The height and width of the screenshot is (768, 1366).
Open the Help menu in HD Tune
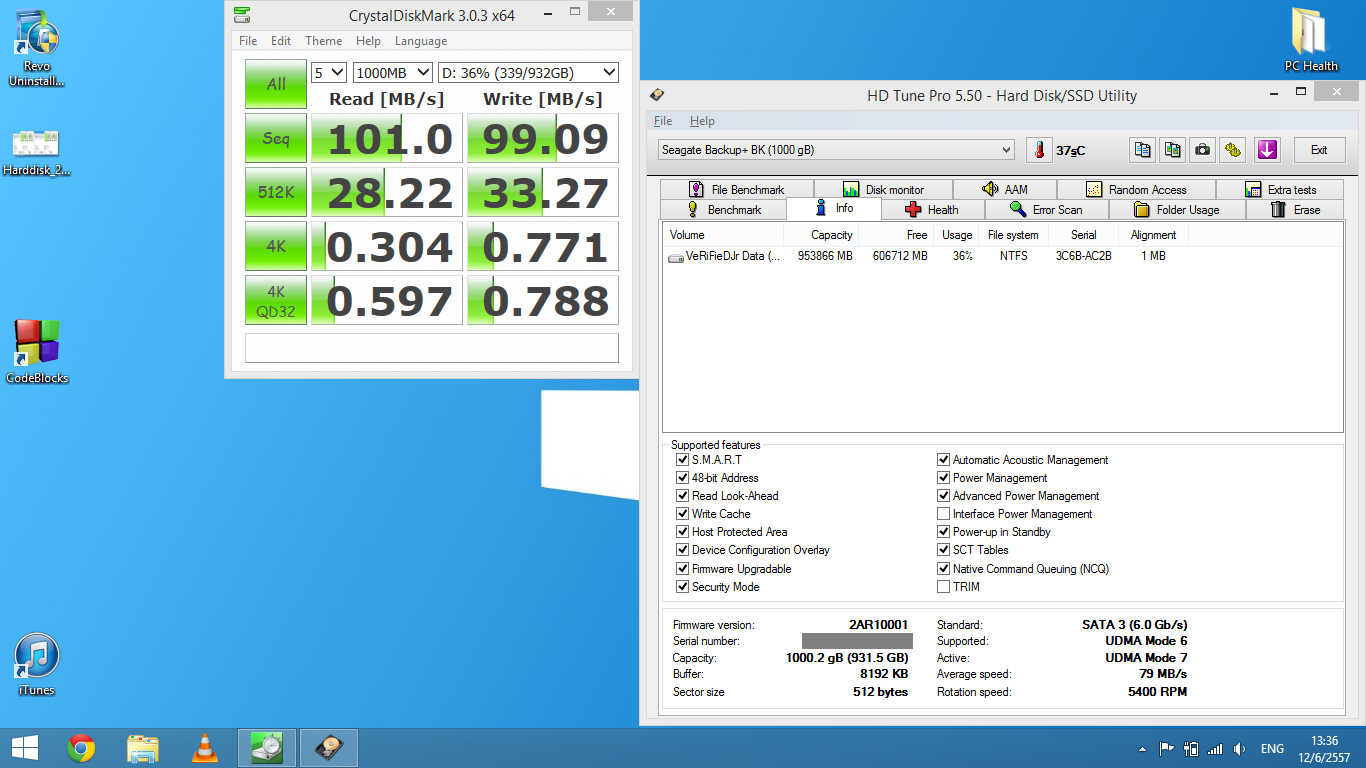pyautogui.click(x=702, y=121)
